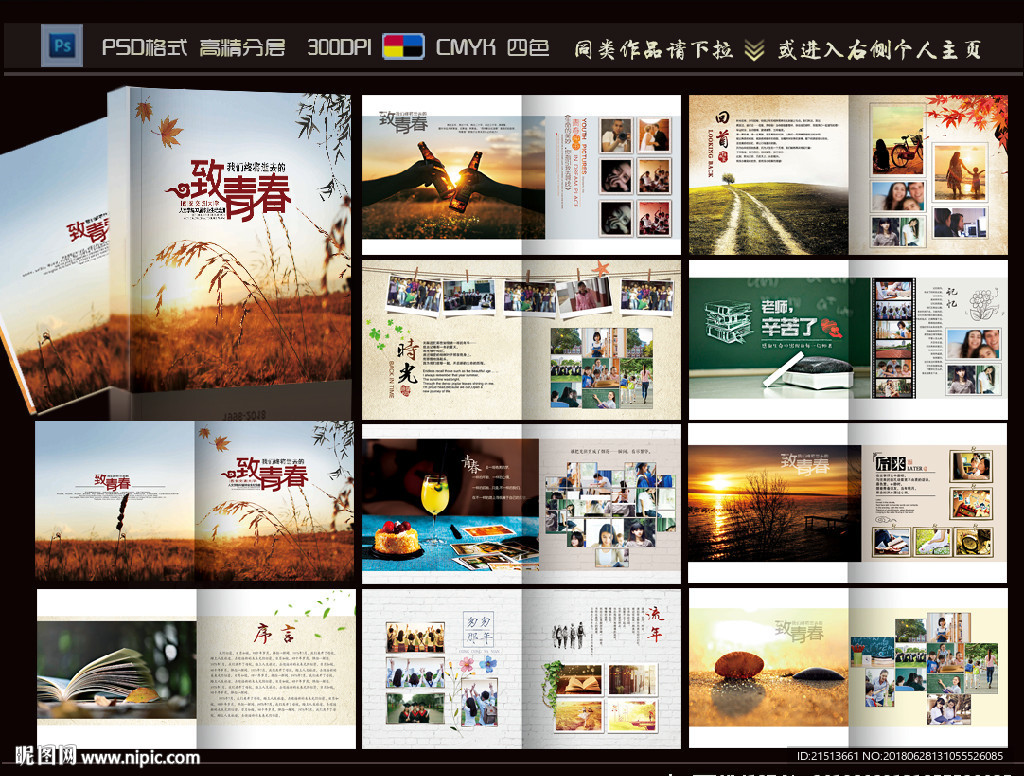Click the 300DPI header text
The width and height of the screenshot is (1024, 776).
(x=339, y=48)
